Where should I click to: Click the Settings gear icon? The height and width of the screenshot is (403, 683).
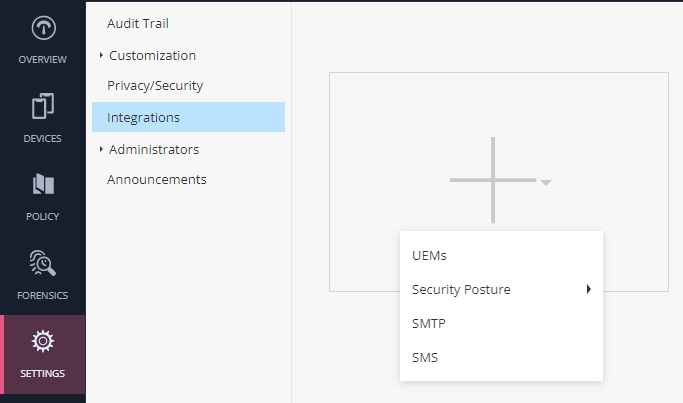(43, 341)
